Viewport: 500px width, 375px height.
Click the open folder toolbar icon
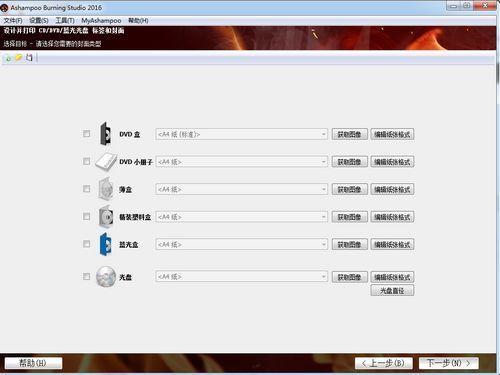pyautogui.click(x=19, y=58)
